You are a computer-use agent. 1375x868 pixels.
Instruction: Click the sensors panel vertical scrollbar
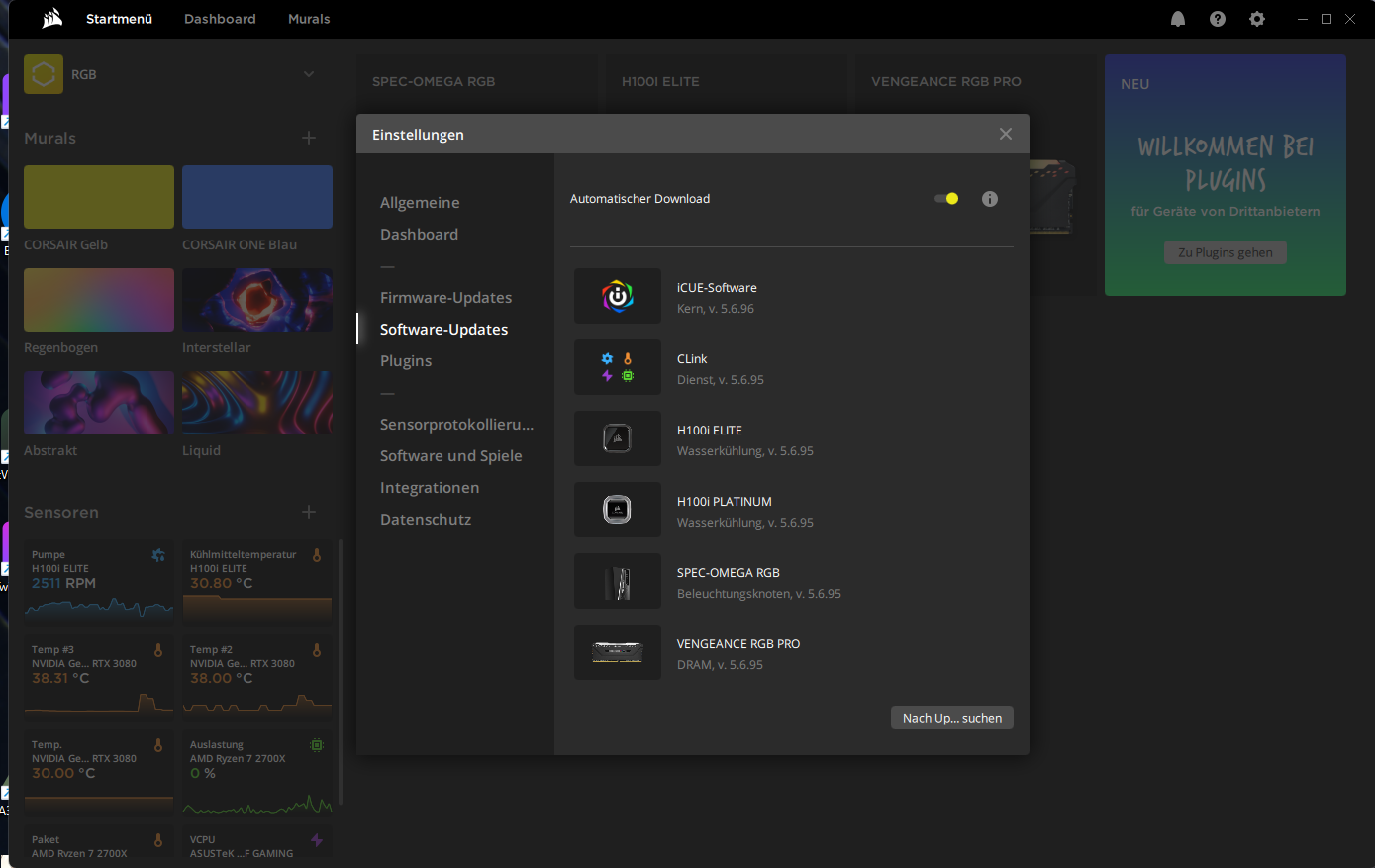click(341, 672)
